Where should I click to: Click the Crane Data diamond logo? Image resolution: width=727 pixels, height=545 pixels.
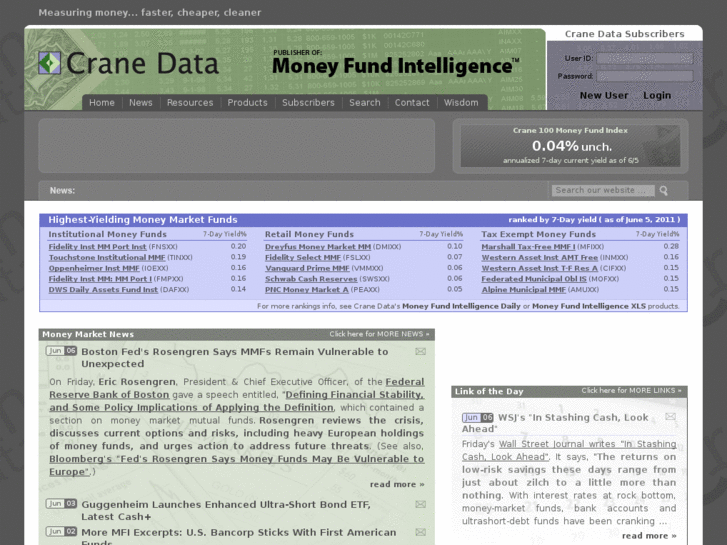coord(49,63)
